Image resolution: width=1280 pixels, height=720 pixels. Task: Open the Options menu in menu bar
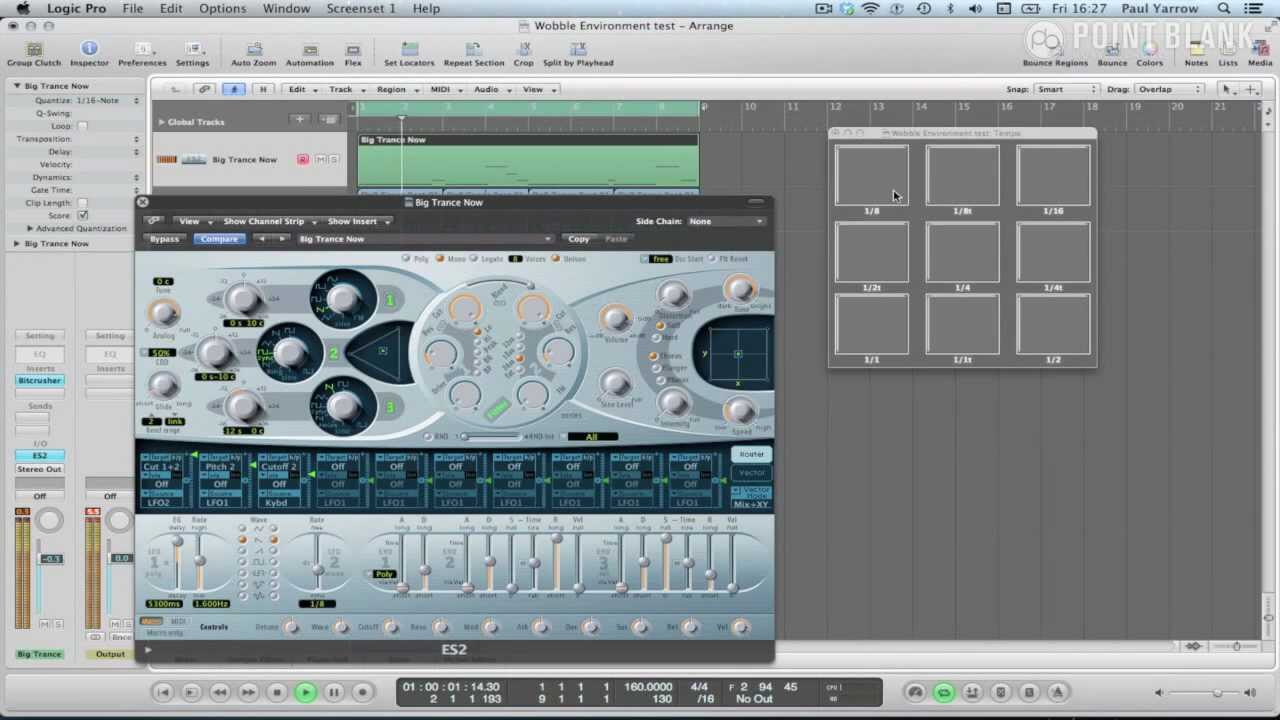[x=222, y=9]
